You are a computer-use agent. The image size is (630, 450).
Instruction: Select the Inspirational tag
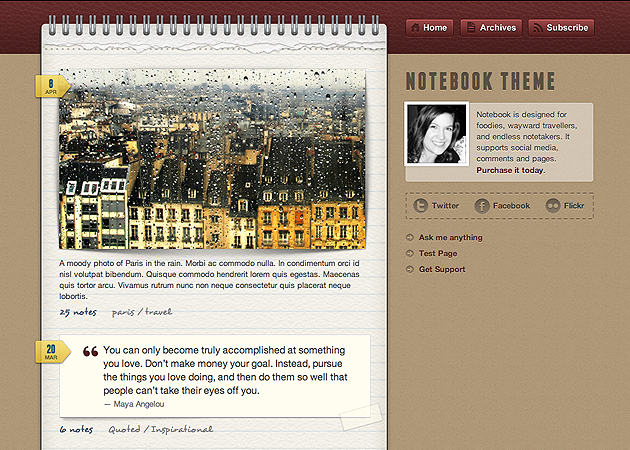(x=182, y=430)
